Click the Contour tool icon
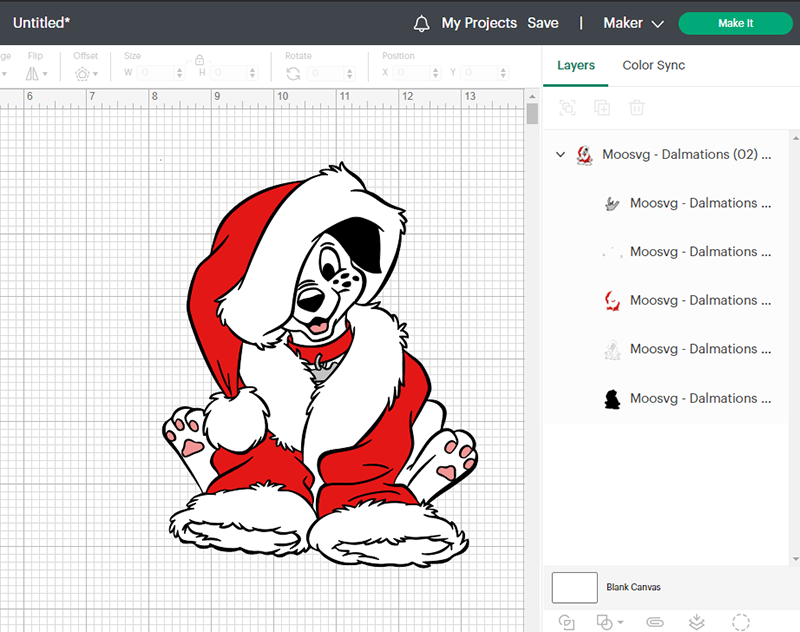 740,622
